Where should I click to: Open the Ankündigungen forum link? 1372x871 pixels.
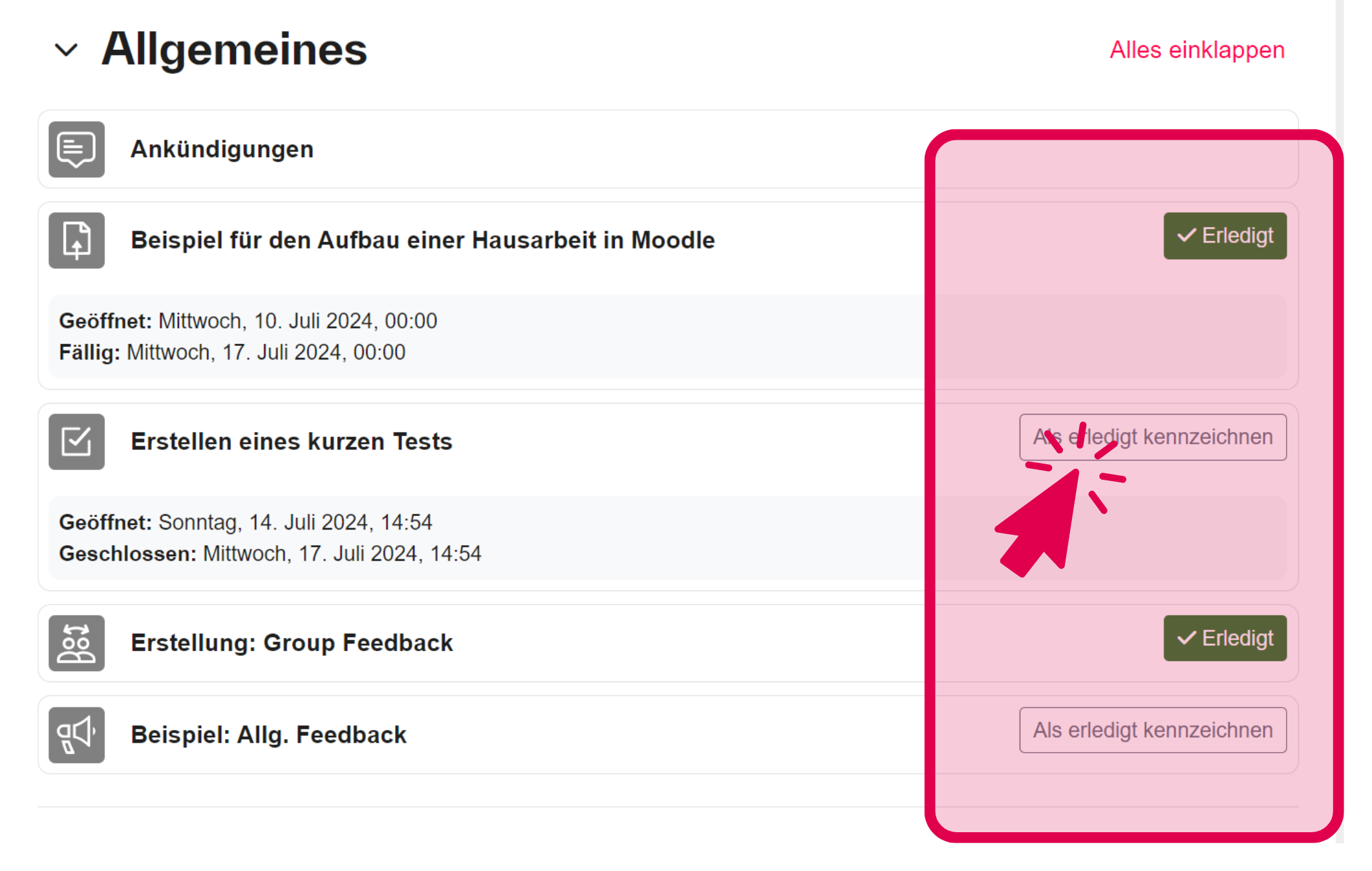point(222,149)
